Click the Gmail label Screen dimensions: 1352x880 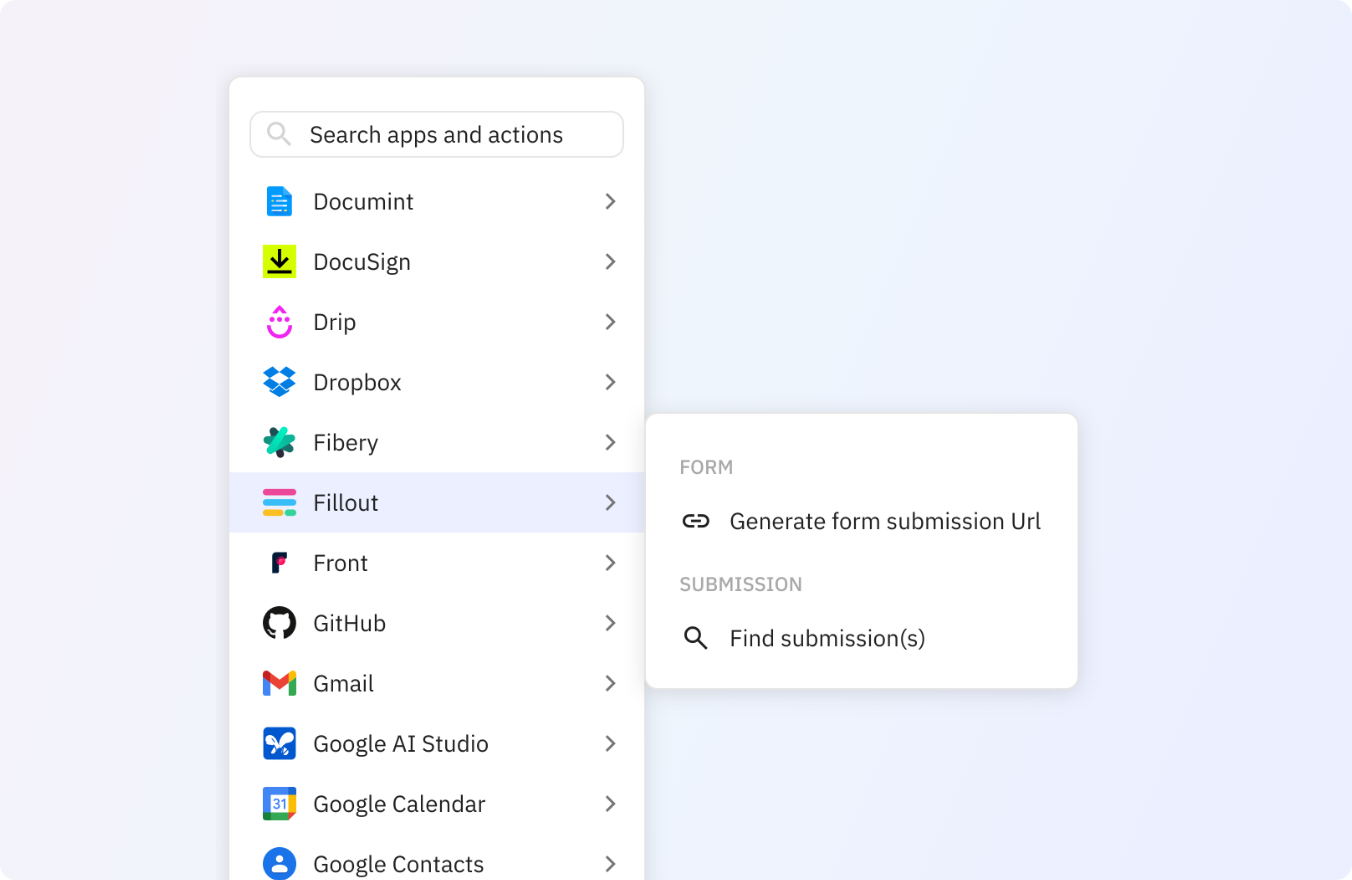(x=343, y=683)
